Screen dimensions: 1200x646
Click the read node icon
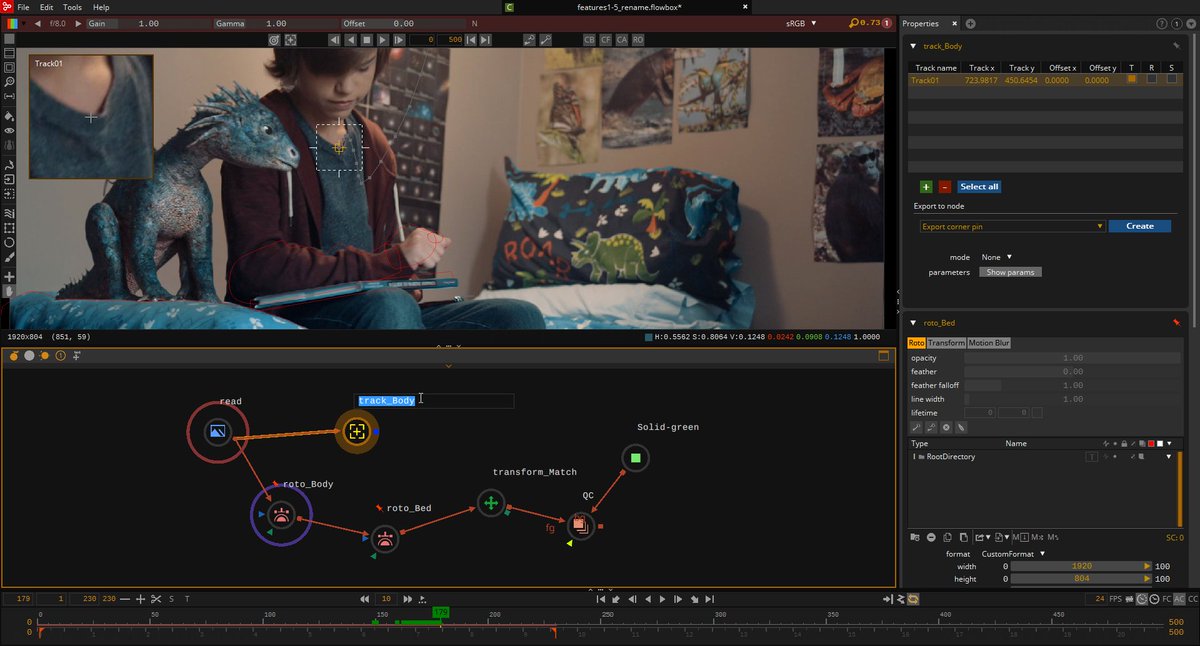coord(217,432)
